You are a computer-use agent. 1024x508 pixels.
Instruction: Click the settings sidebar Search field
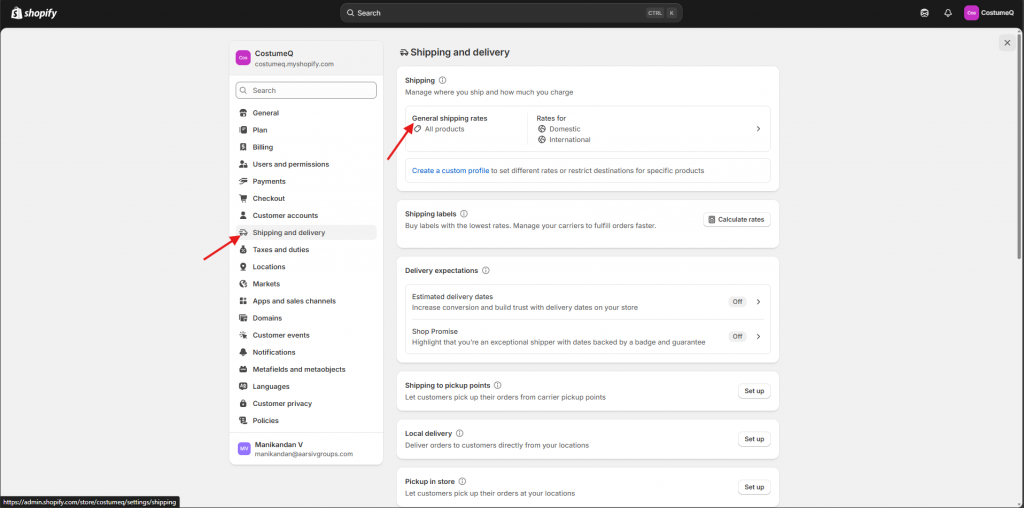point(306,90)
